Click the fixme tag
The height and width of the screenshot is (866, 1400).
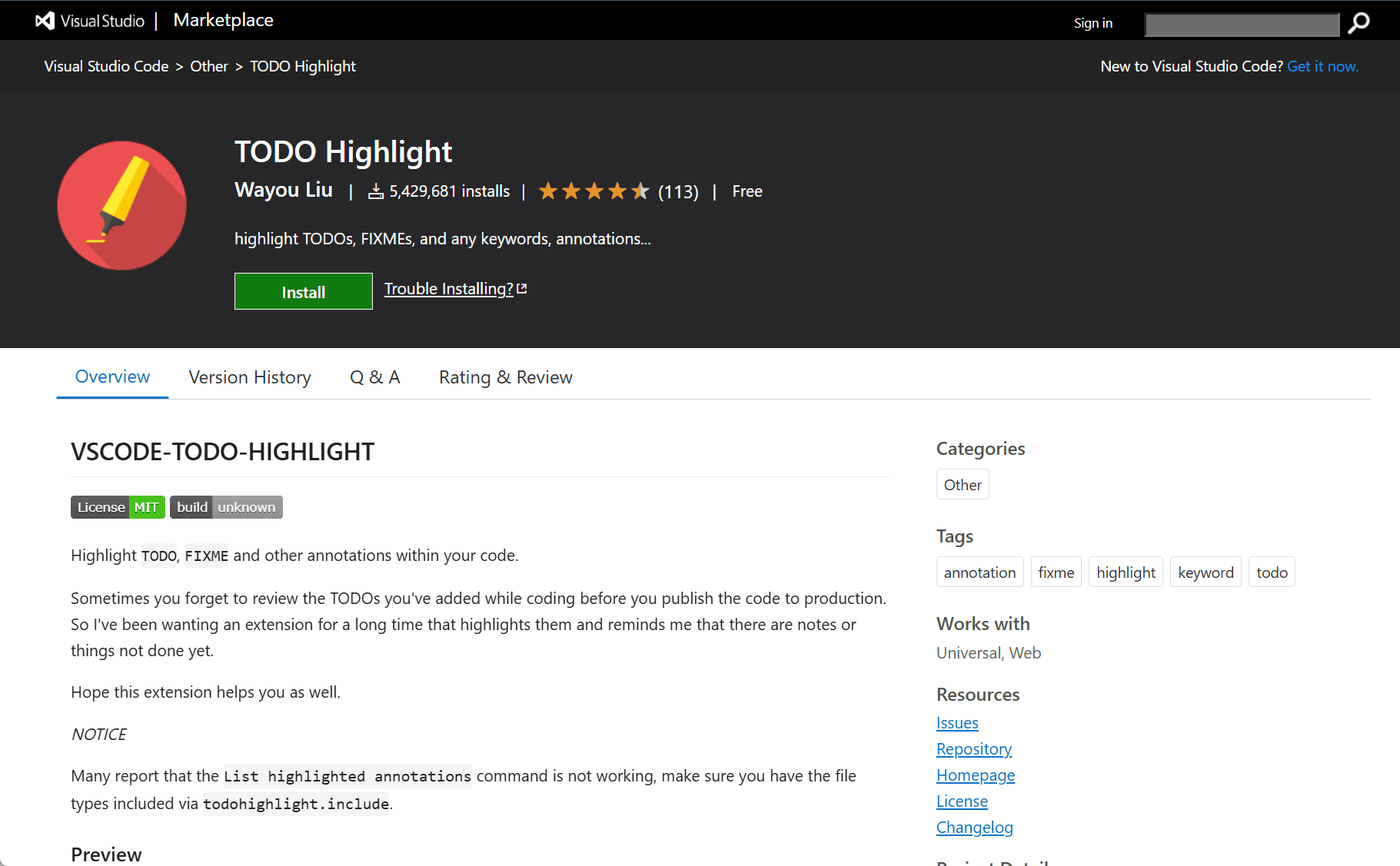(1056, 572)
